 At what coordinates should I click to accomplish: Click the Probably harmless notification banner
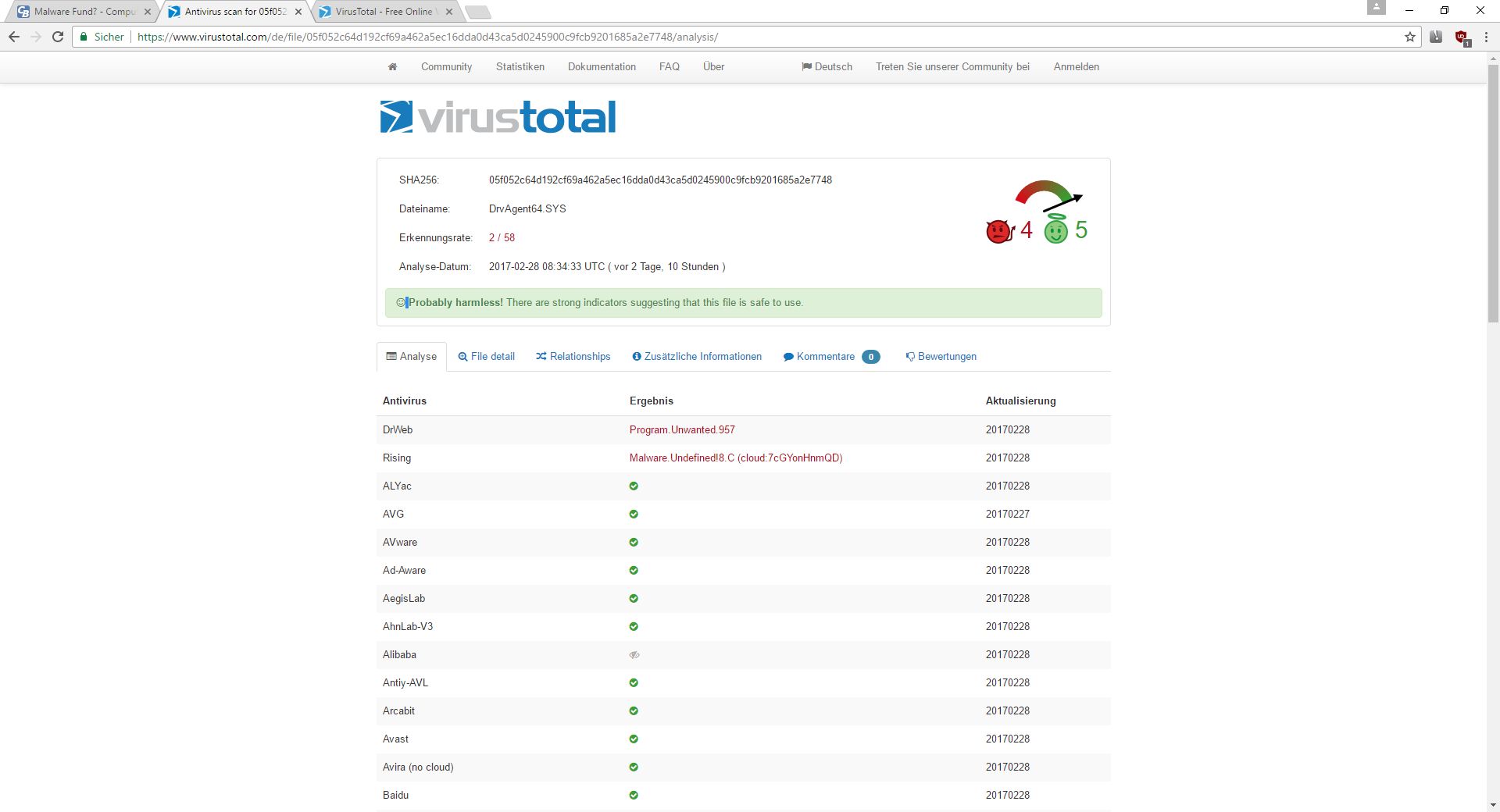743,303
